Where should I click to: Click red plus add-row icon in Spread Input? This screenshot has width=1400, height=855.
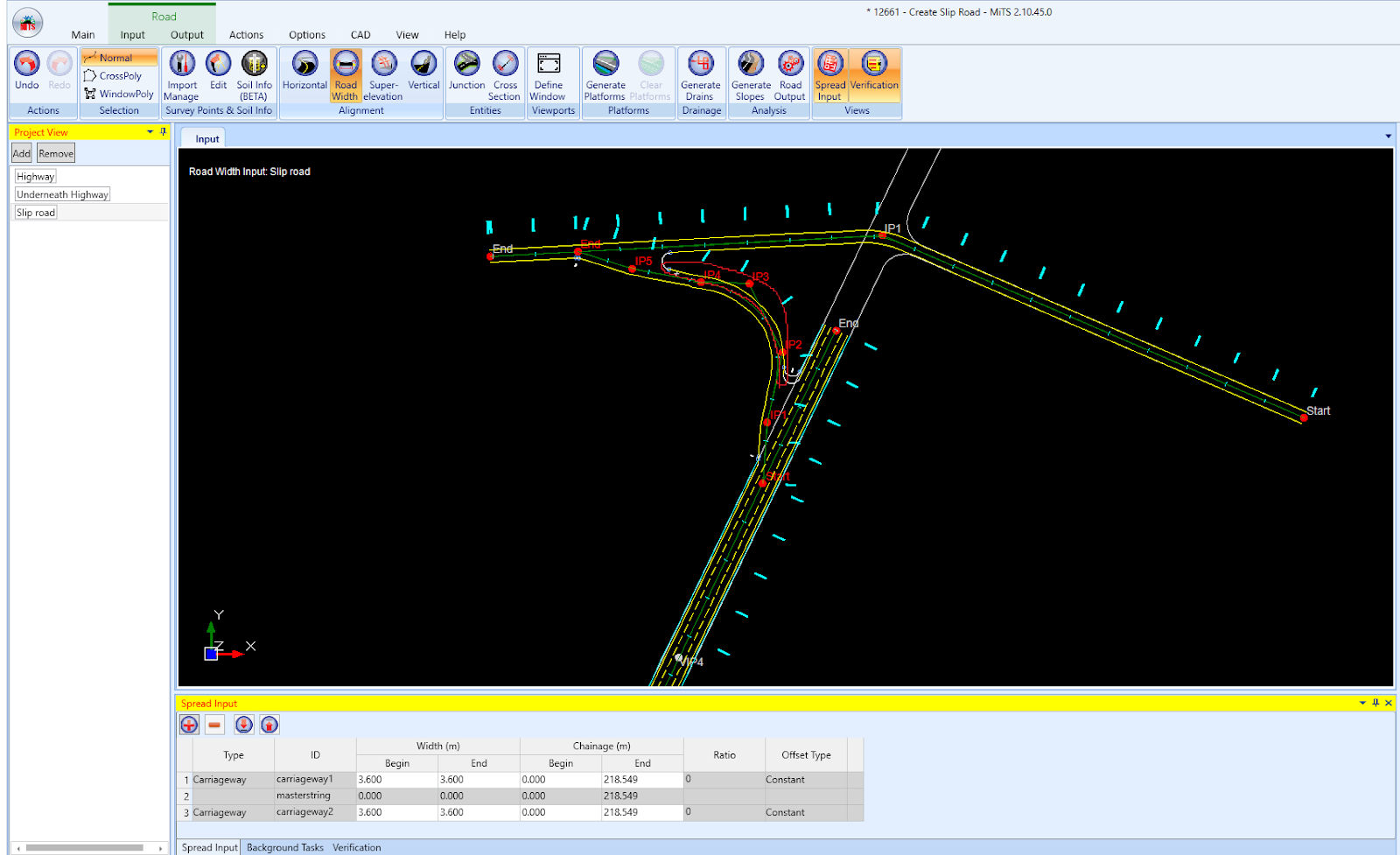click(x=189, y=725)
